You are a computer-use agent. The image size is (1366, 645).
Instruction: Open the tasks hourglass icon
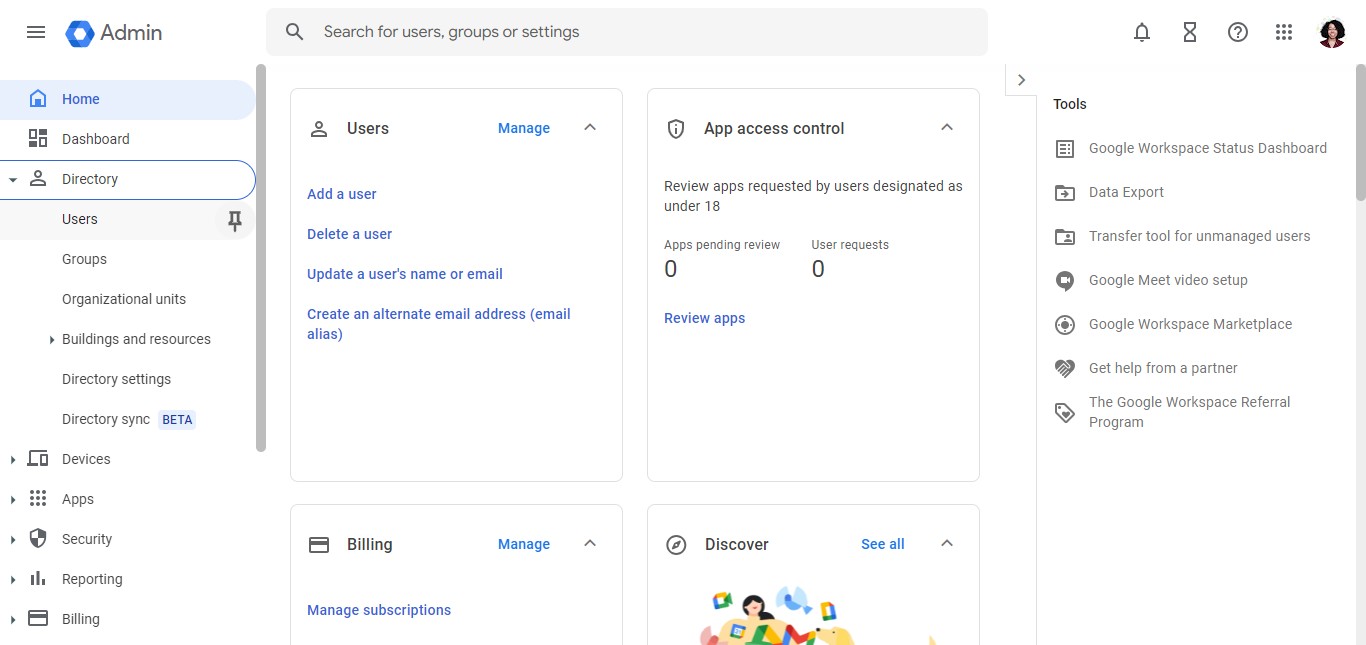pyautogui.click(x=1190, y=32)
